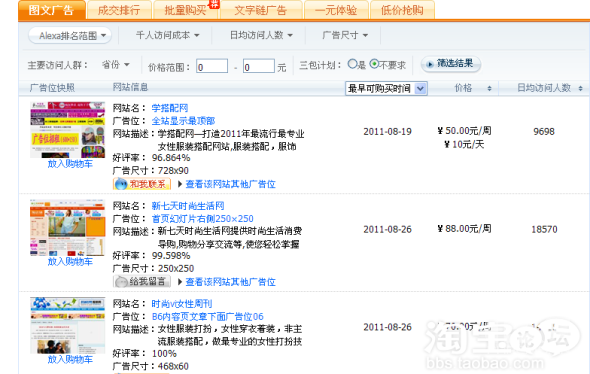Viewport: 590px width, 374px height.
Task: Open the 时尚vi女性周刊 site link
Action: point(182,304)
